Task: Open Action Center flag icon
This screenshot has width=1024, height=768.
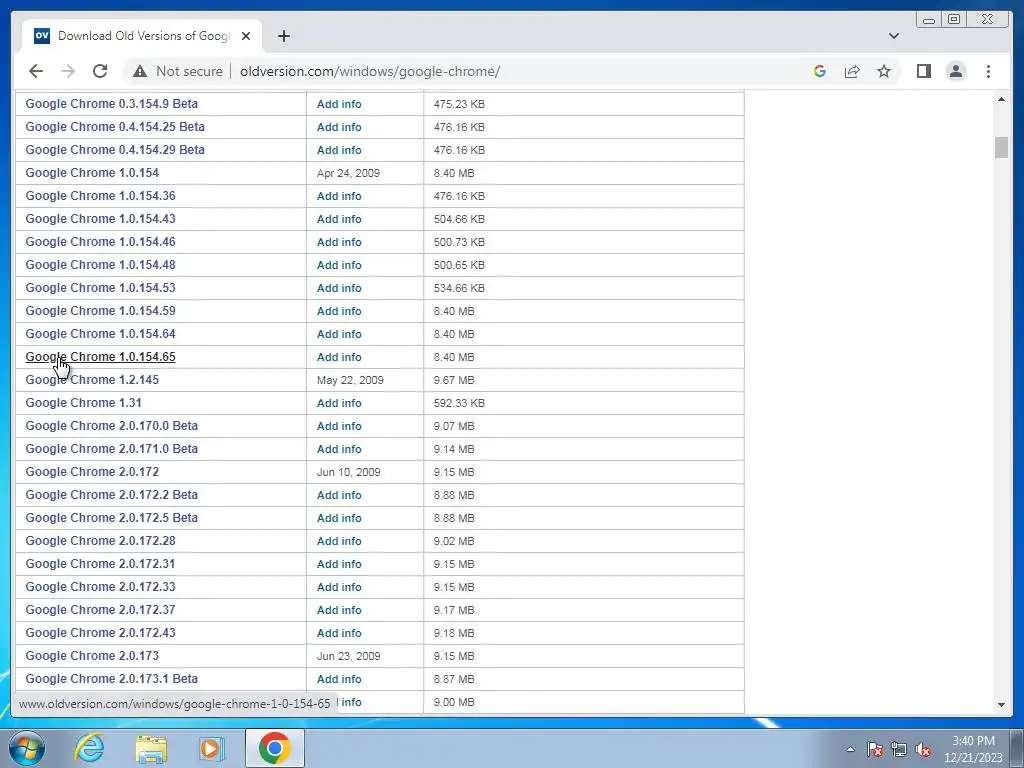Action: pyautogui.click(x=875, y=749)
